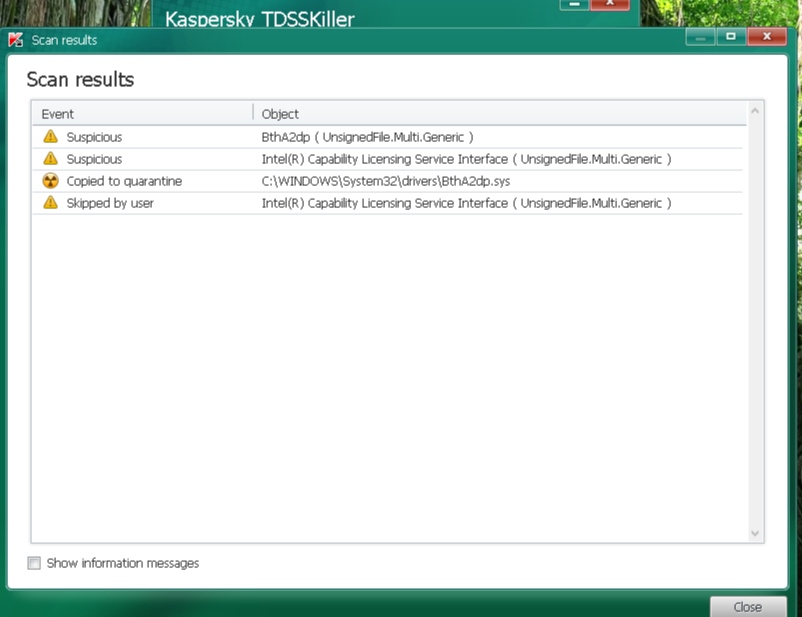Image resolution: width=802 pixels, height=617 pixels.
Task: Click scrollbar up arrow in results list
Action: point(755,111)
